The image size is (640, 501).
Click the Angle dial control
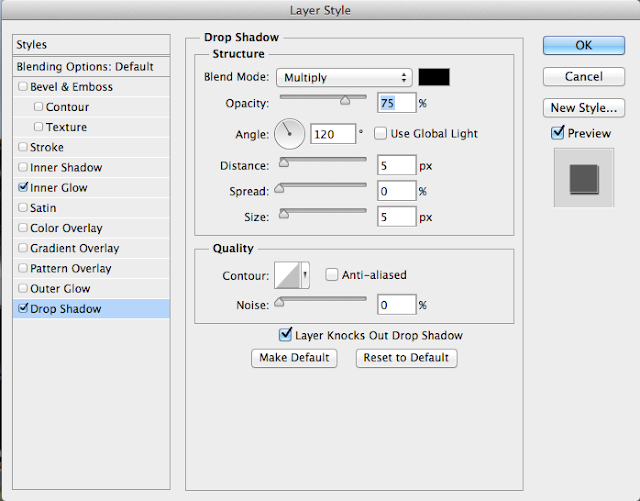(x=289, y=134)
